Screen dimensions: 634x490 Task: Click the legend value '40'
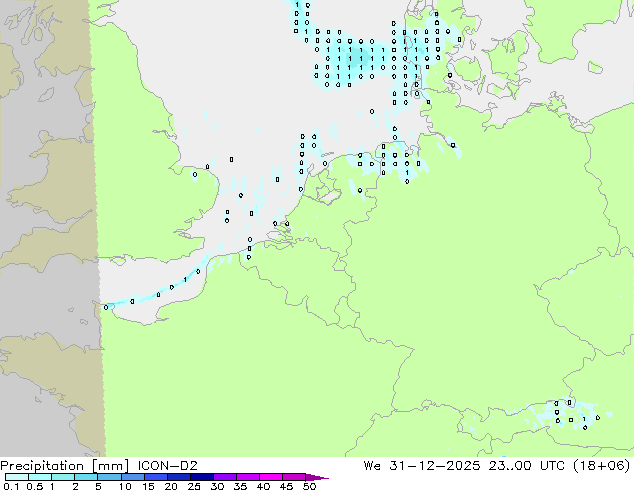click(x=263, y=486)
